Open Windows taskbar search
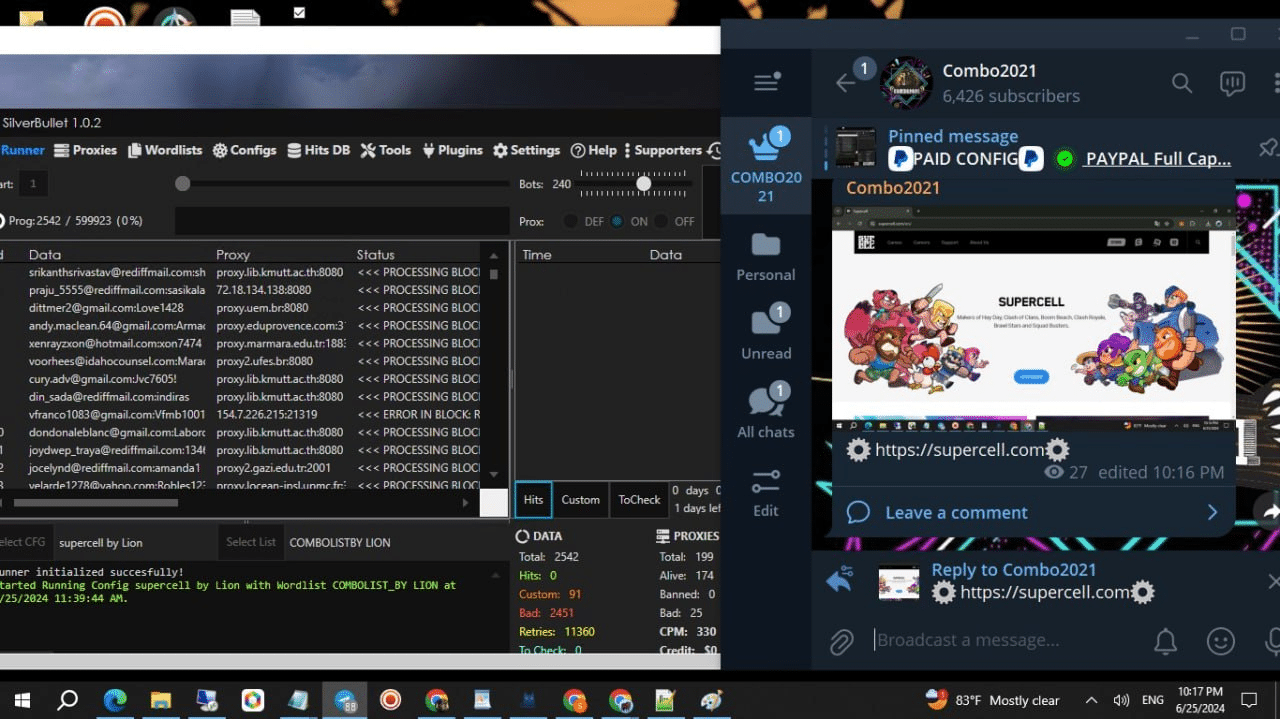 point(67,700)
